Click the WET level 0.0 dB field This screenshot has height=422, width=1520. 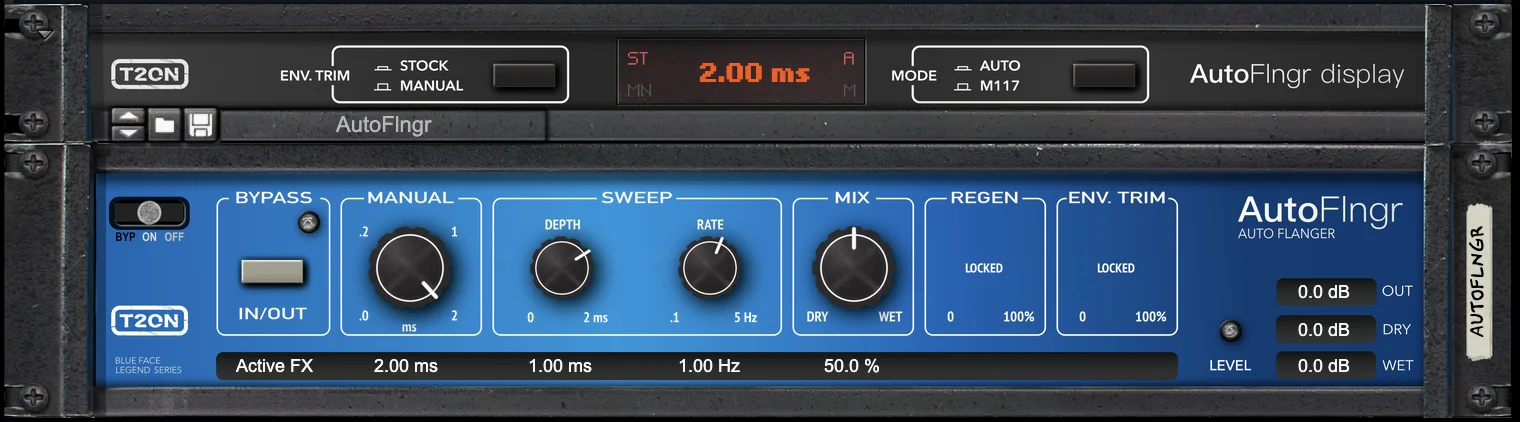1324,366
